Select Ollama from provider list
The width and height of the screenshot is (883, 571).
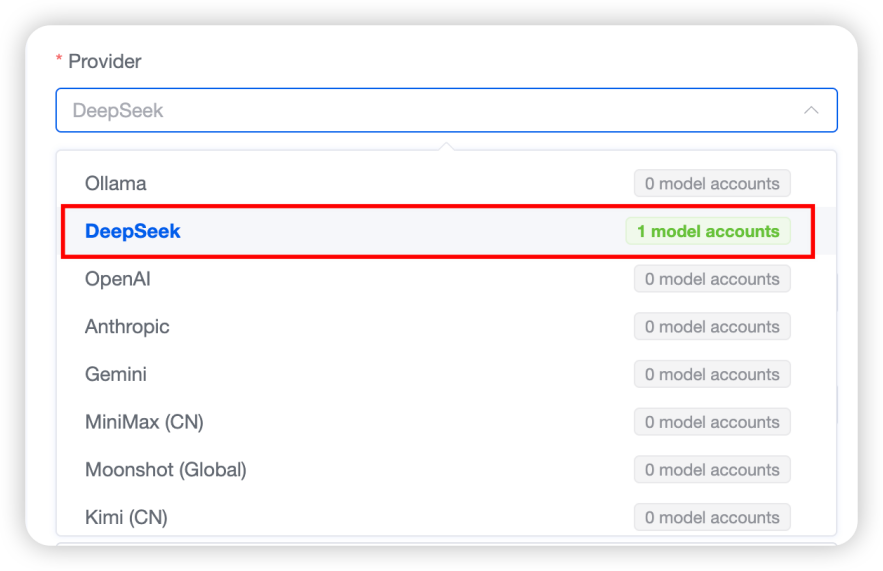click(x=116, y=184)
